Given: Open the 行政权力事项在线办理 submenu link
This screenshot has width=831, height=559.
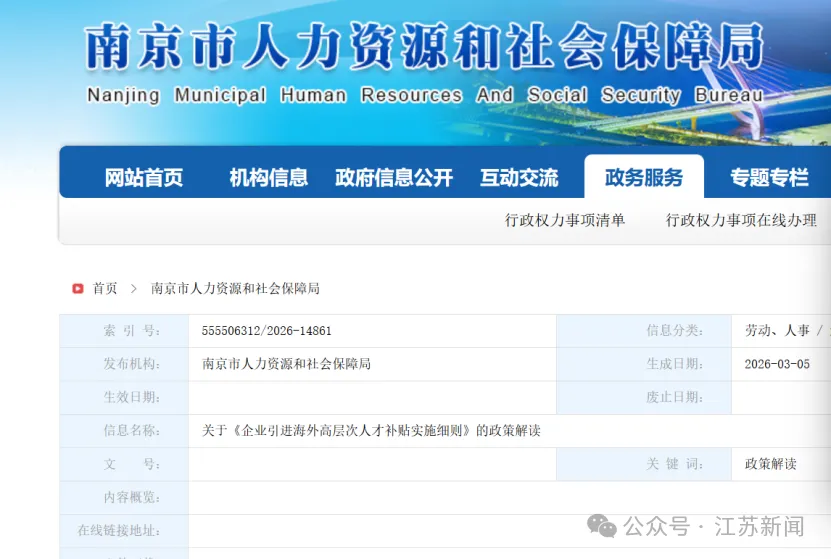Looking at the screenshot, I should [741, 220].
